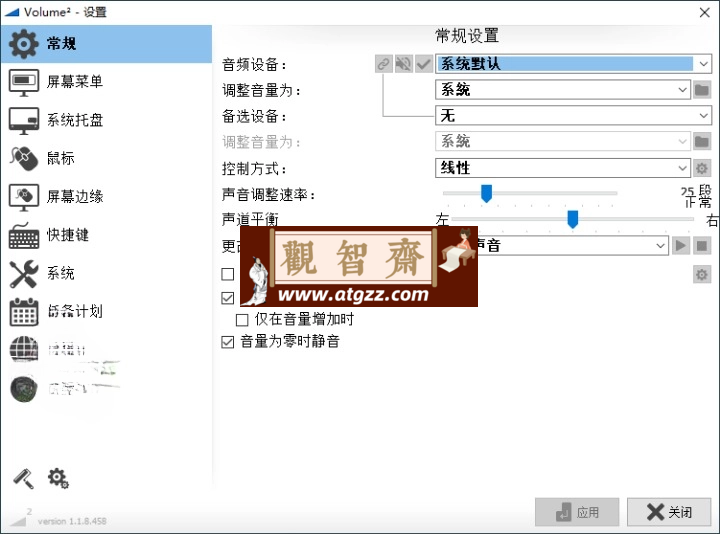Adjust the 声道平衡 left-right balance slider

tap(573, 219)
